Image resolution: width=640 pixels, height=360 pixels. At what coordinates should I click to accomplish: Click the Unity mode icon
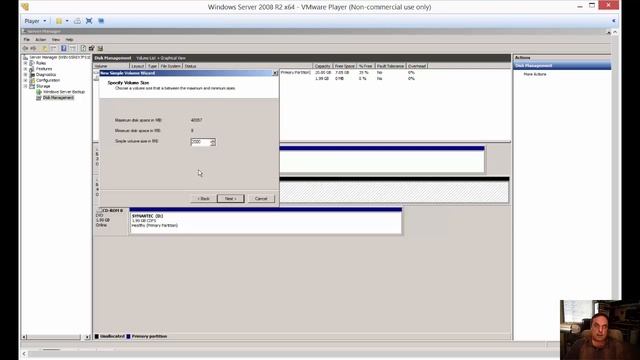pos(101,21)
